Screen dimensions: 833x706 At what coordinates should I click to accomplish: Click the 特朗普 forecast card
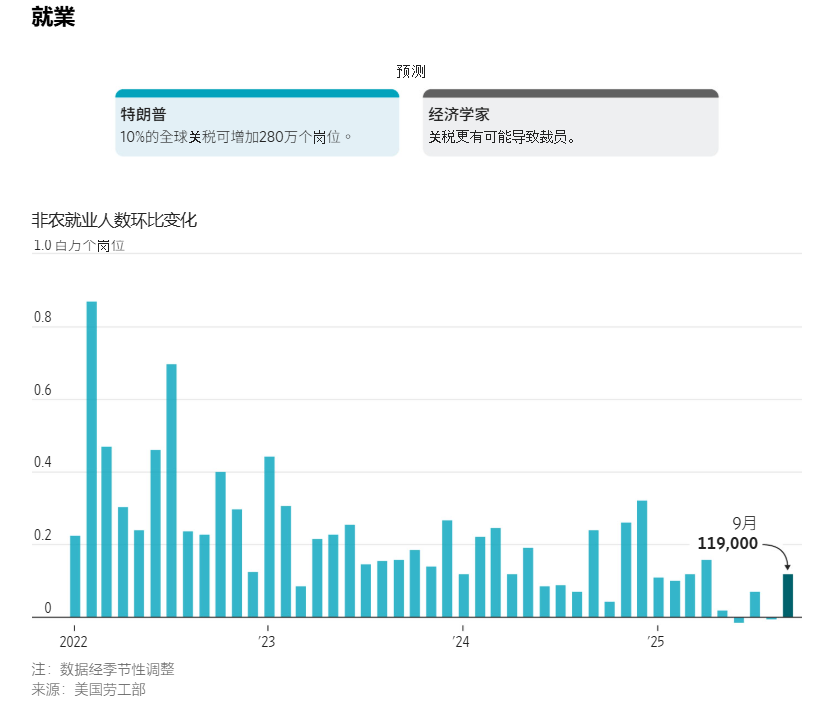tap(257, 124)
